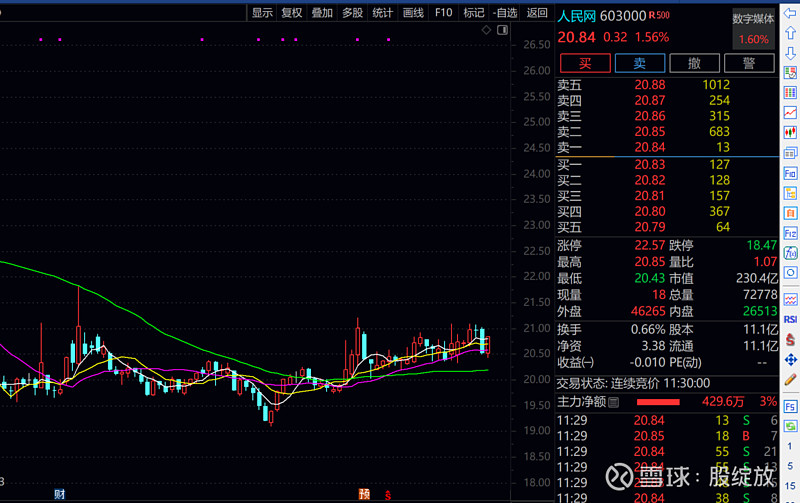Select the RSI indicator icon
The image size is (800, 503).
pyautogui.click(x=790, y=319)
